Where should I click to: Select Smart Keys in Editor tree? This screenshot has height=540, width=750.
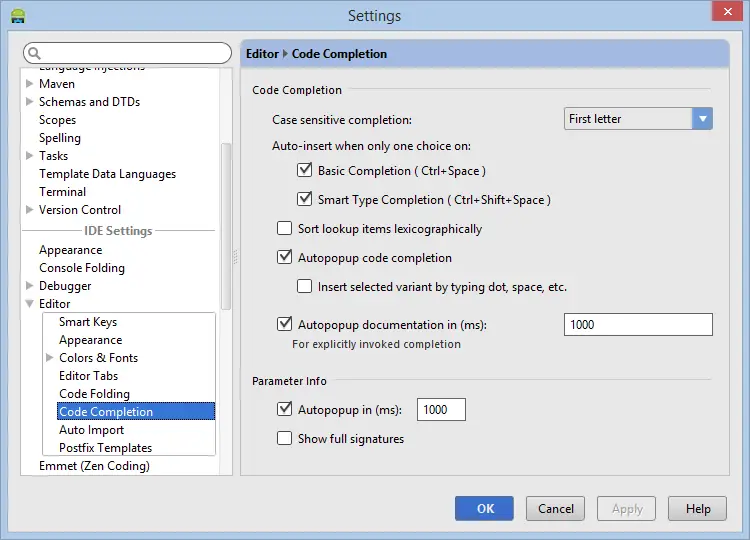(x=88, y=322)
